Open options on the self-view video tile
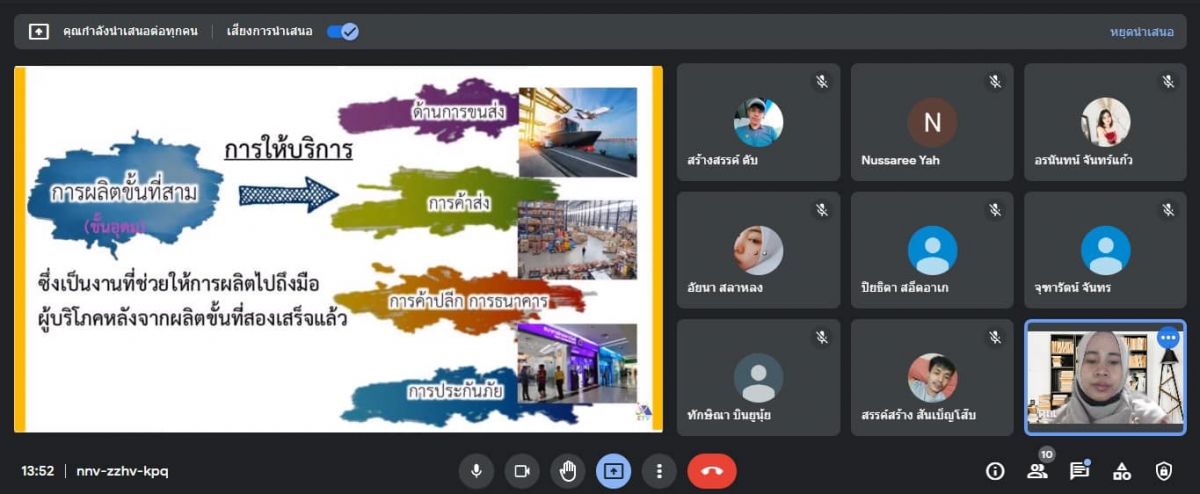The image size is (1200, 494). (1167, 338)
